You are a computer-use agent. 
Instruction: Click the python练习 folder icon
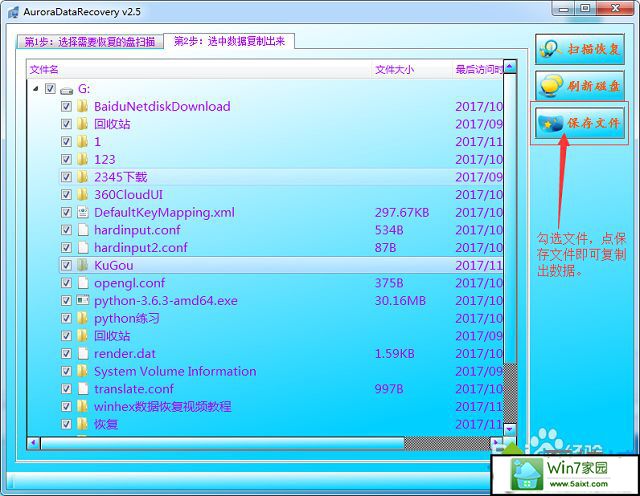(x=82, y=318)
